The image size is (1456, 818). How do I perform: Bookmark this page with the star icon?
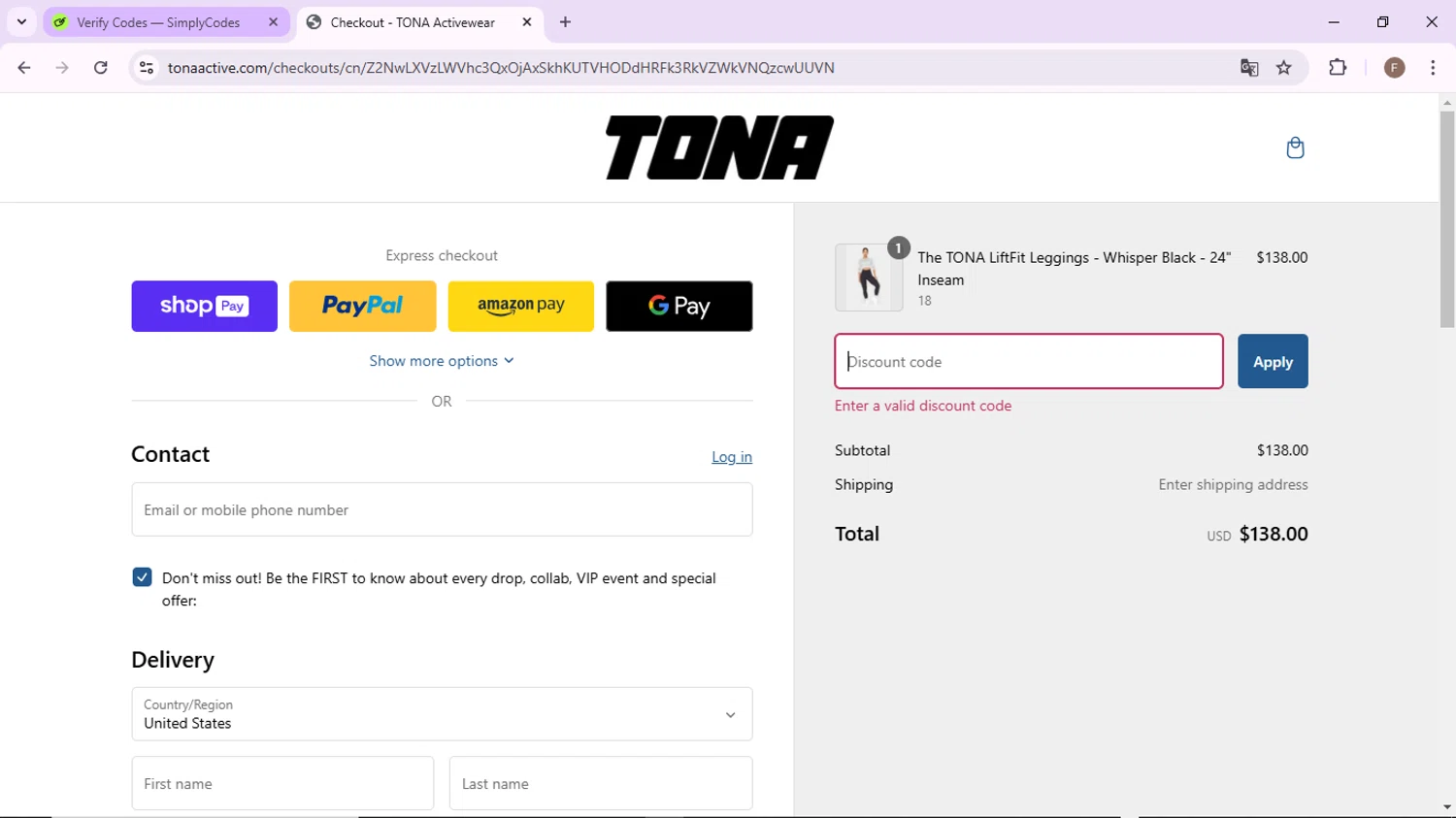click(1284, 68)
